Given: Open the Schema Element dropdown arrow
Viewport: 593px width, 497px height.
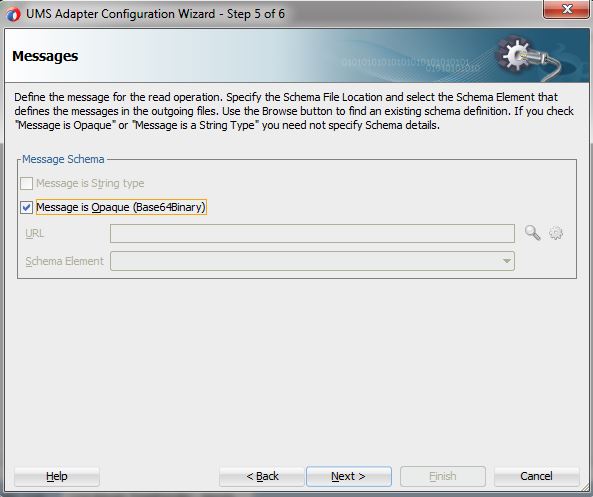Looking at the screenshot, I should [x=506, y=261].
